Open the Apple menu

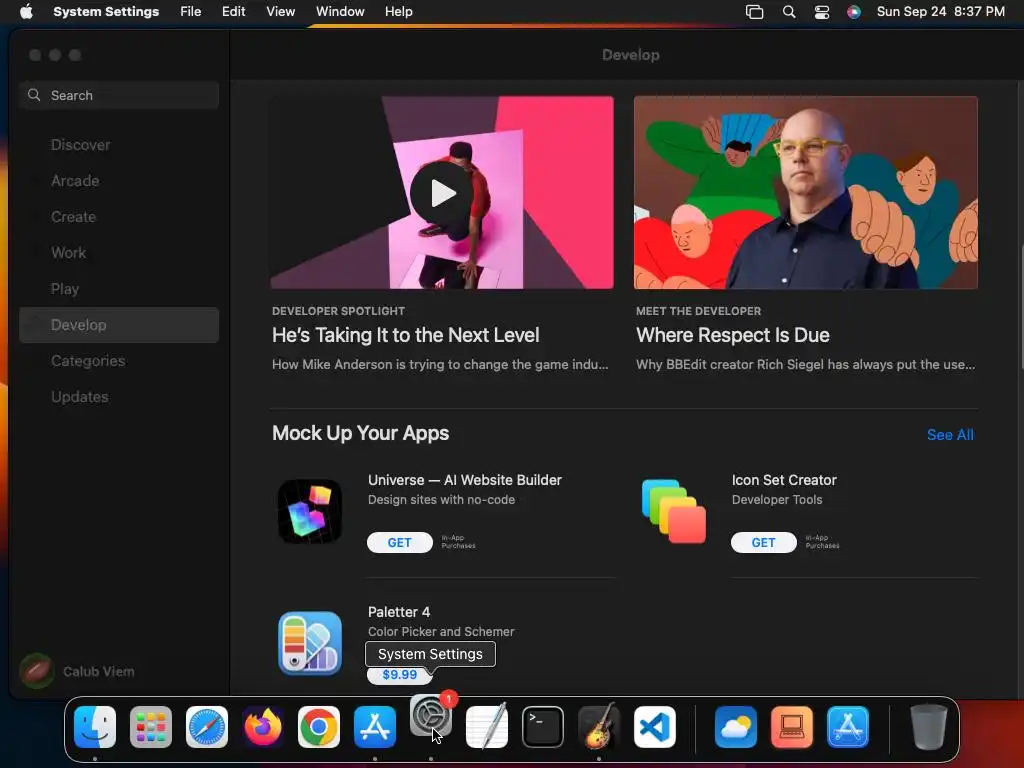(26, 12)
